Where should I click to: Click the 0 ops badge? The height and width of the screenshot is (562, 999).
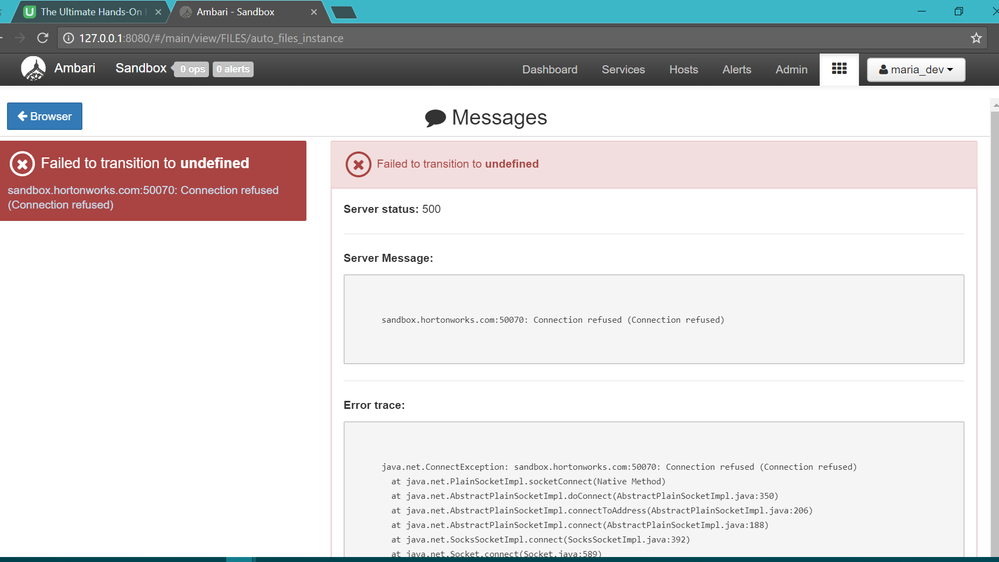tap(191, 69)
